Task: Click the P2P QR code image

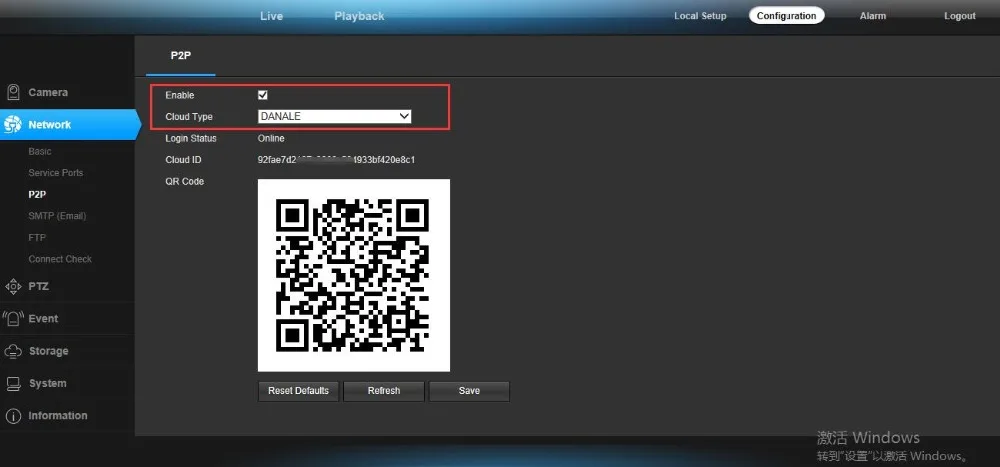Action: tap(353, 275)
